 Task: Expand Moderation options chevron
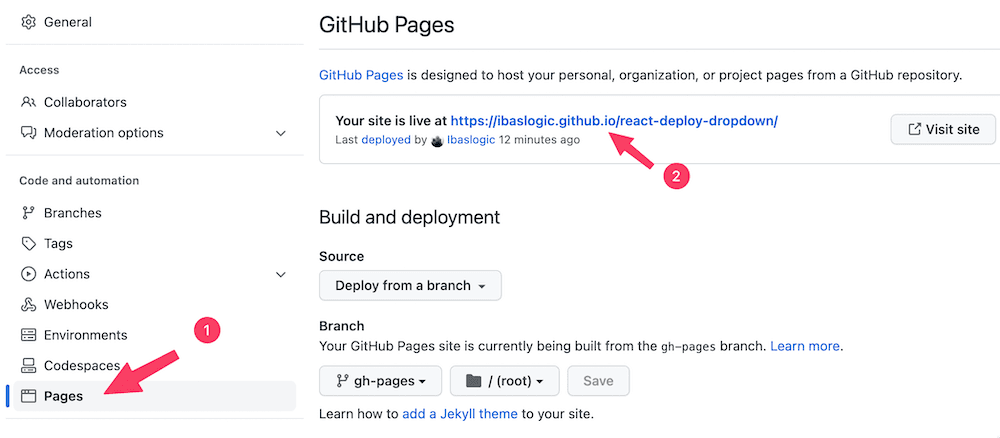tap(280, 133)
